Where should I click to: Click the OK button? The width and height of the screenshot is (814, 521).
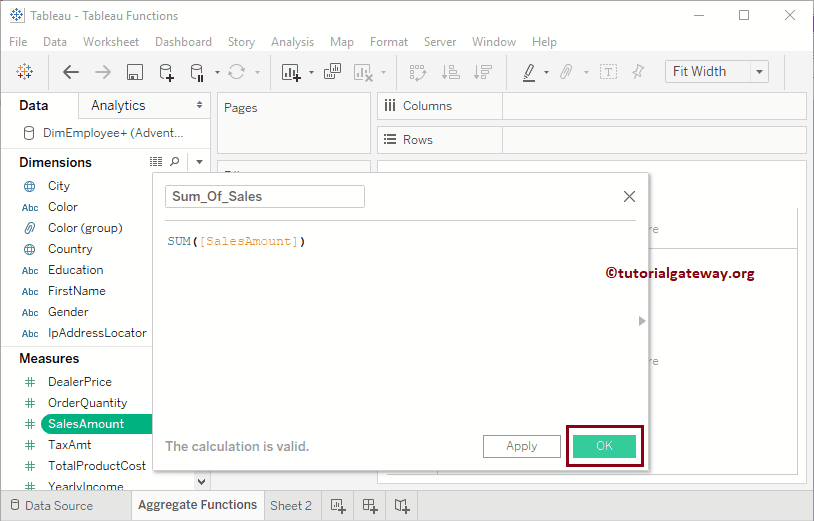point(604,446)
